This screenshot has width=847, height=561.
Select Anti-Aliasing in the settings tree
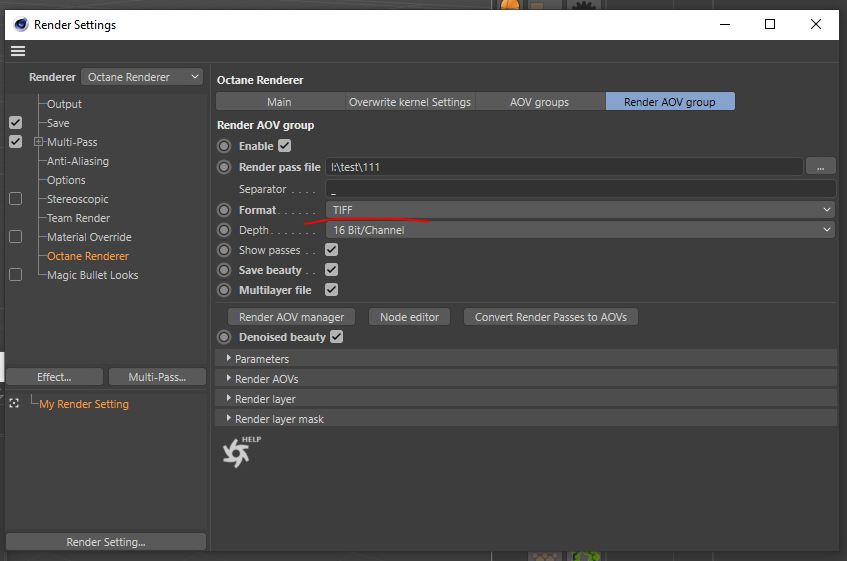point(78,161)
